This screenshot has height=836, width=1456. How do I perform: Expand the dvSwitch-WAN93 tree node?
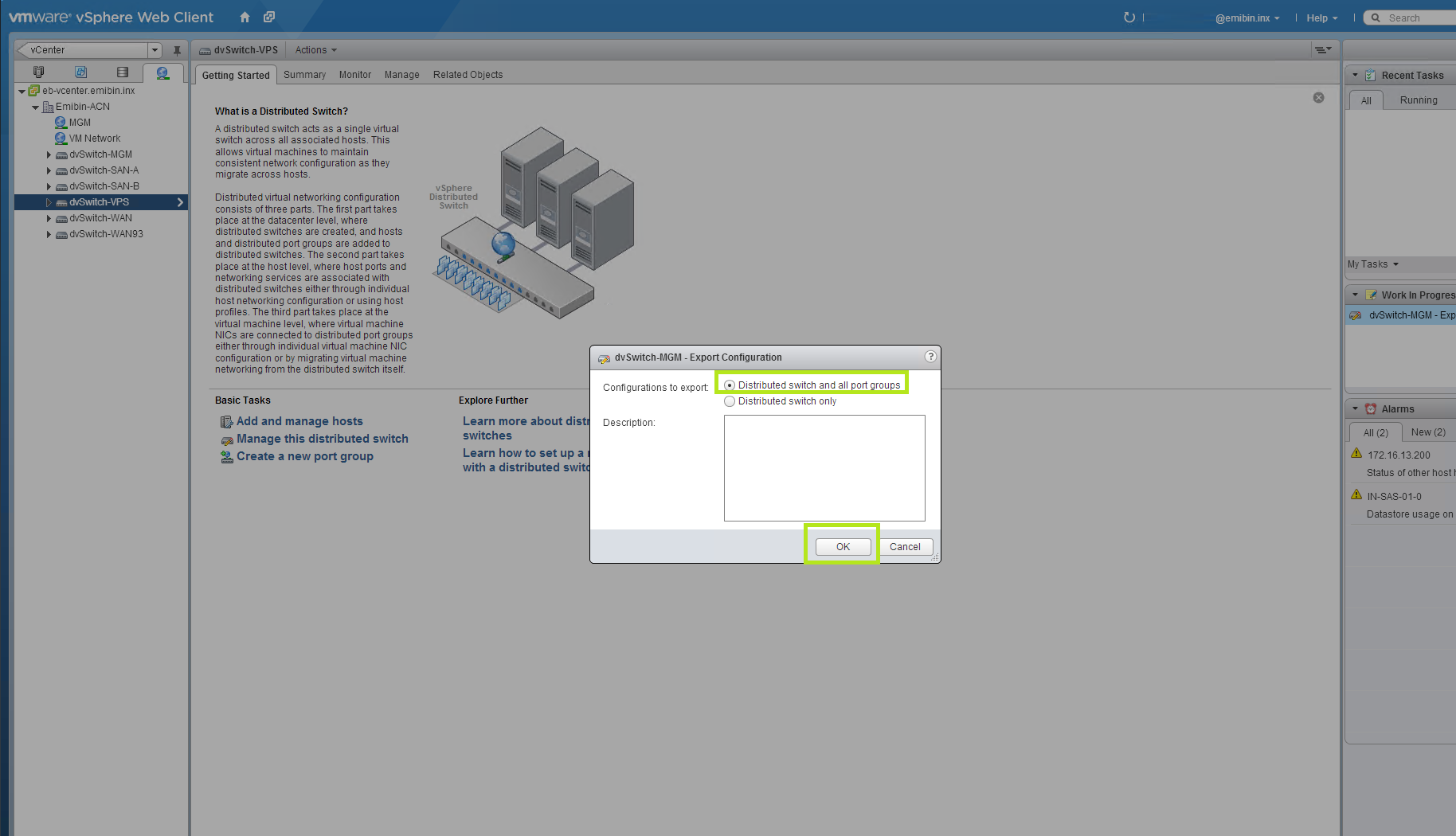[49, 235]
